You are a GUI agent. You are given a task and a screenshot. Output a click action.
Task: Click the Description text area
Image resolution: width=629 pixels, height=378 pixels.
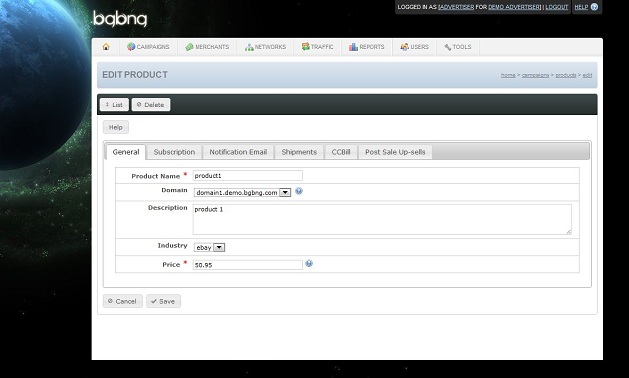coord(382,219)
